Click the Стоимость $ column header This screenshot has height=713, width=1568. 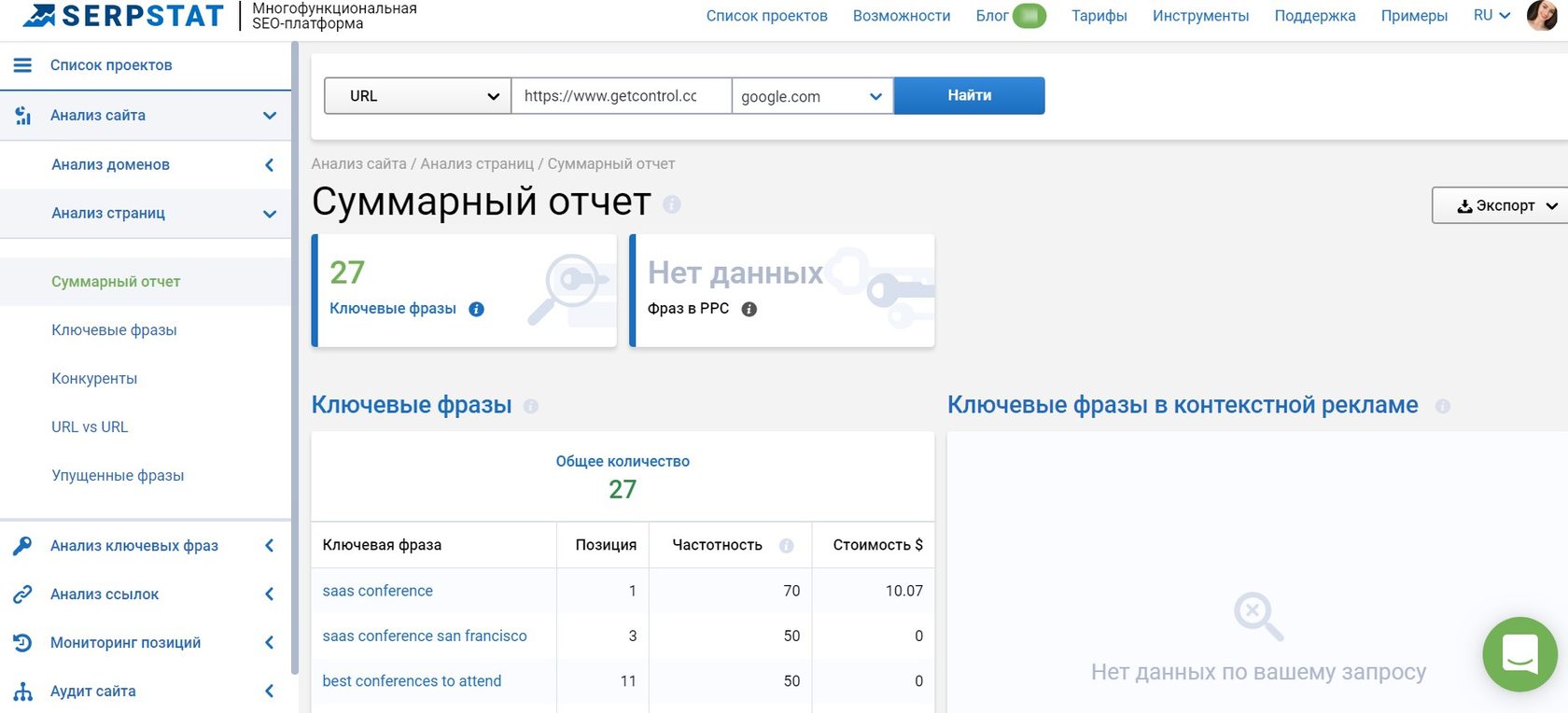(x=878, y=545)
